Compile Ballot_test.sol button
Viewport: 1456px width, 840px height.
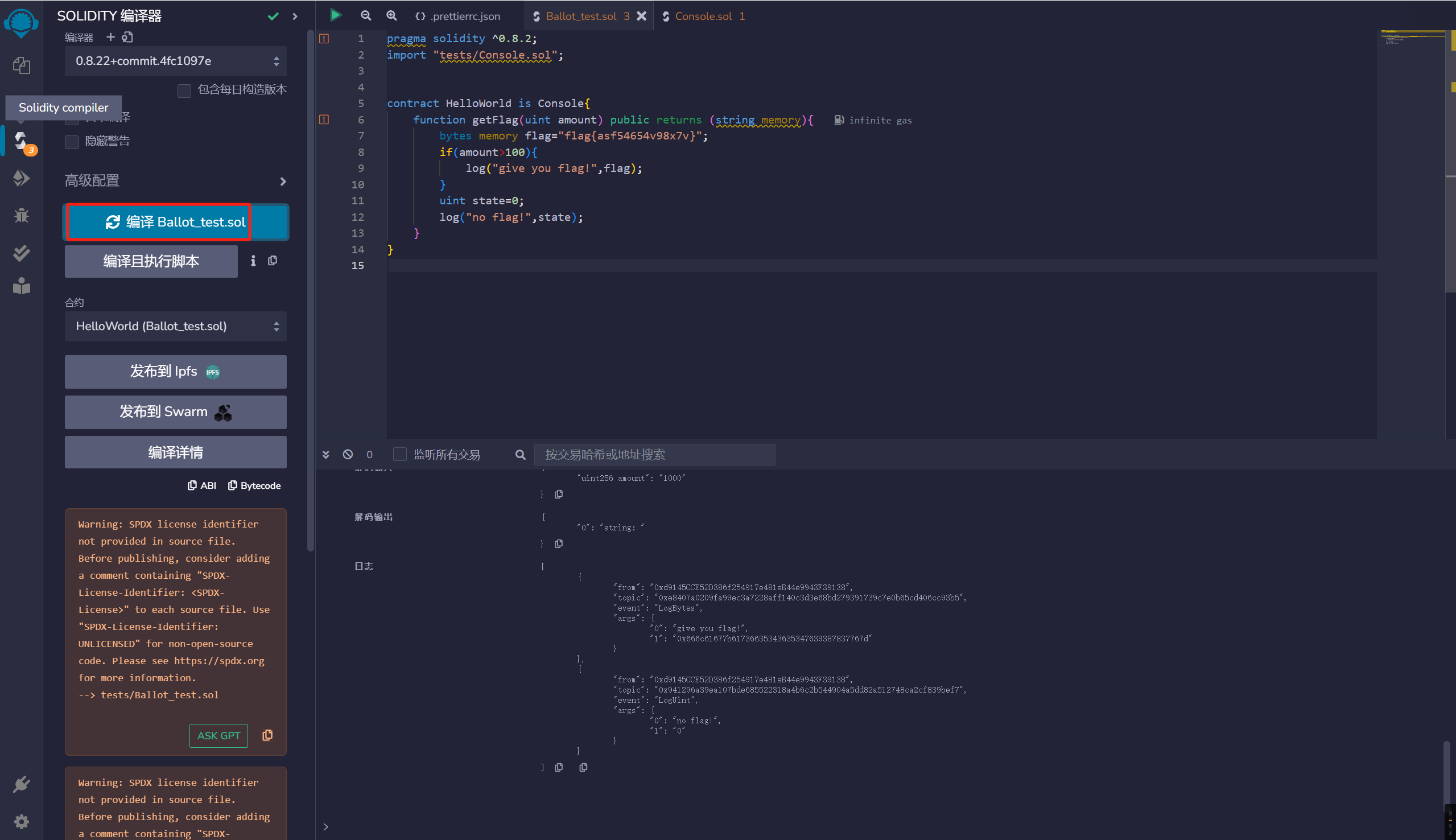[x=175, y=222]
